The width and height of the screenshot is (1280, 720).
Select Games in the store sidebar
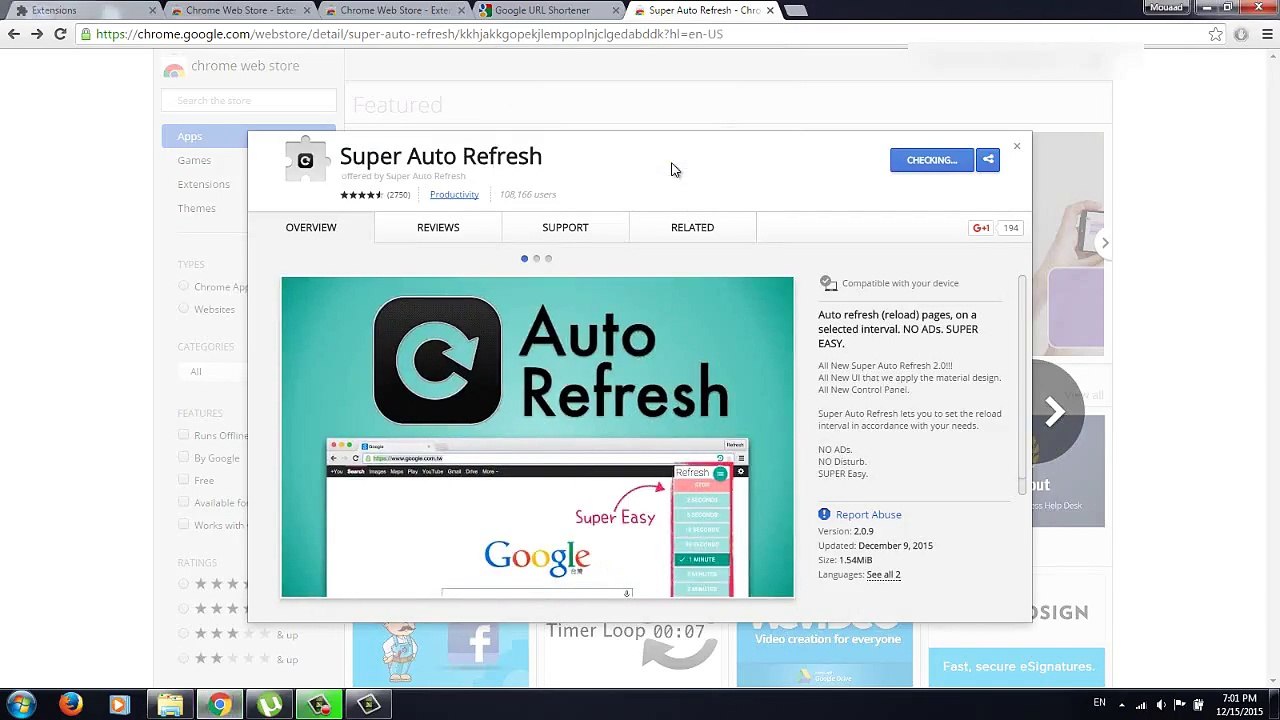tap(194, 160)
